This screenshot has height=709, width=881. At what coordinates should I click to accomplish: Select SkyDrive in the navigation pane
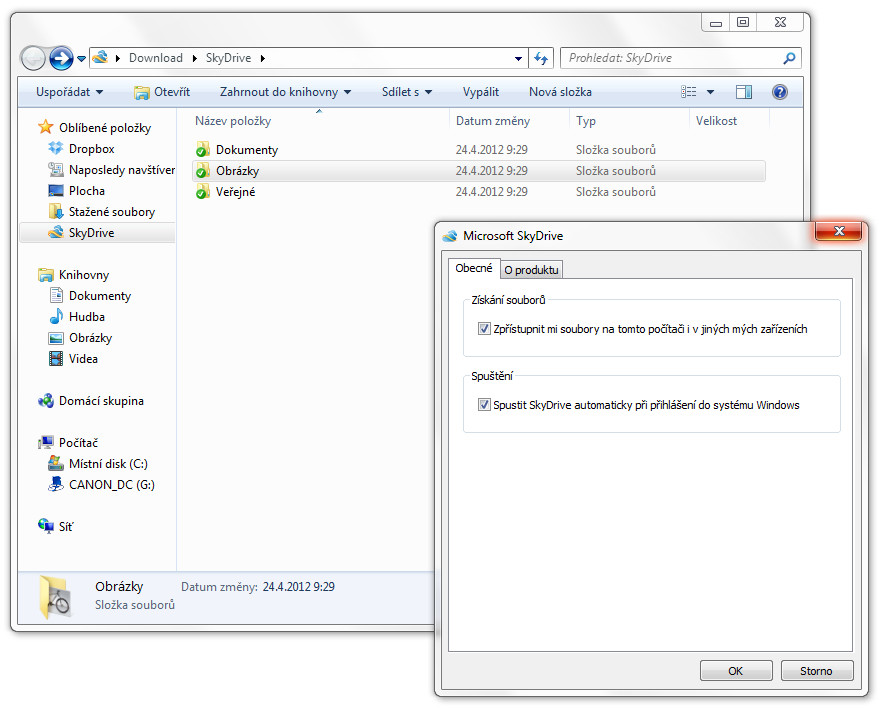[97, 233]
